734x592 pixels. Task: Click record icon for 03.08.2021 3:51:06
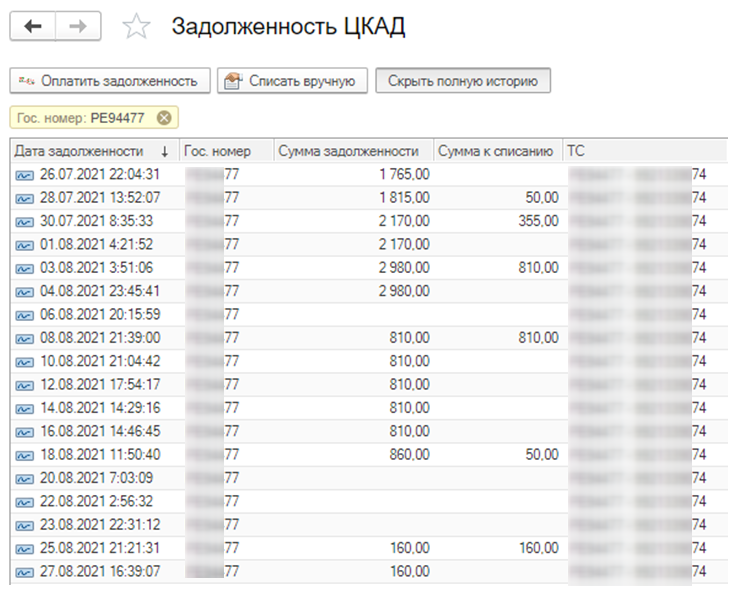pyautogui.click(x=24, y=269)
